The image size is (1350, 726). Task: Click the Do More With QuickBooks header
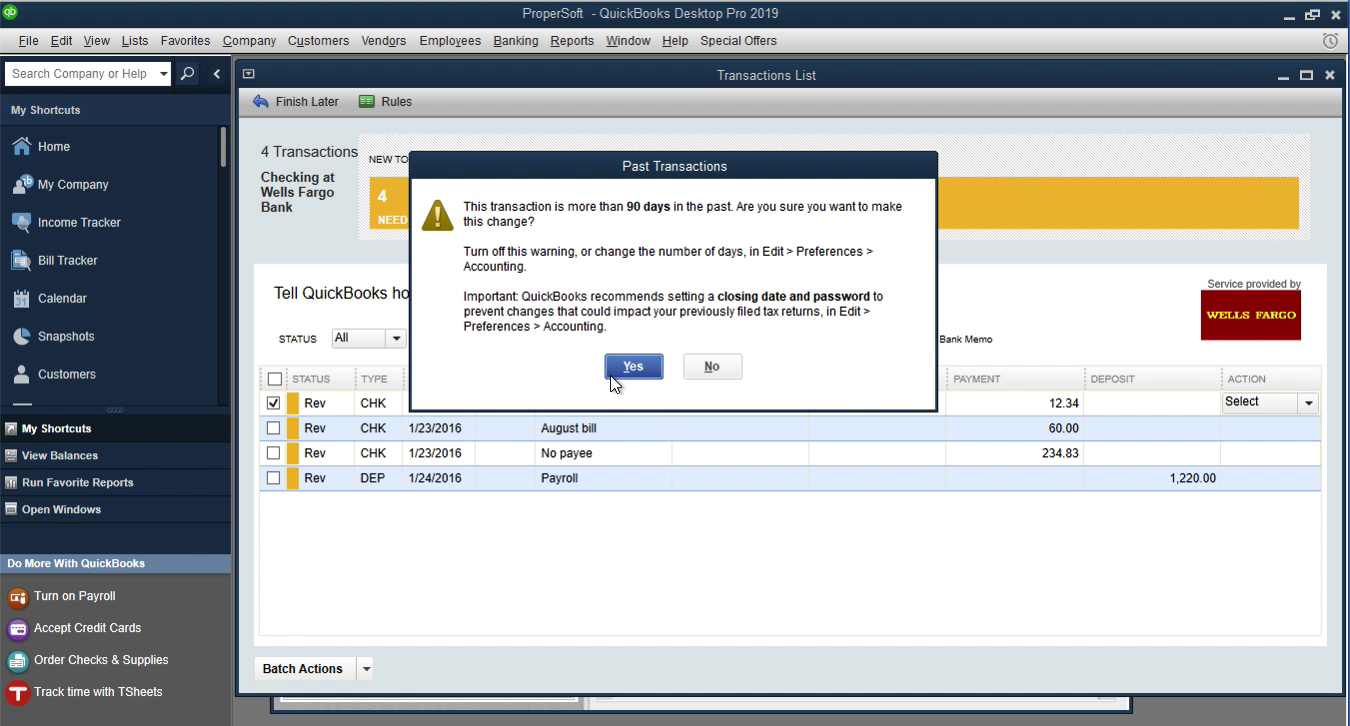point(115,563)
